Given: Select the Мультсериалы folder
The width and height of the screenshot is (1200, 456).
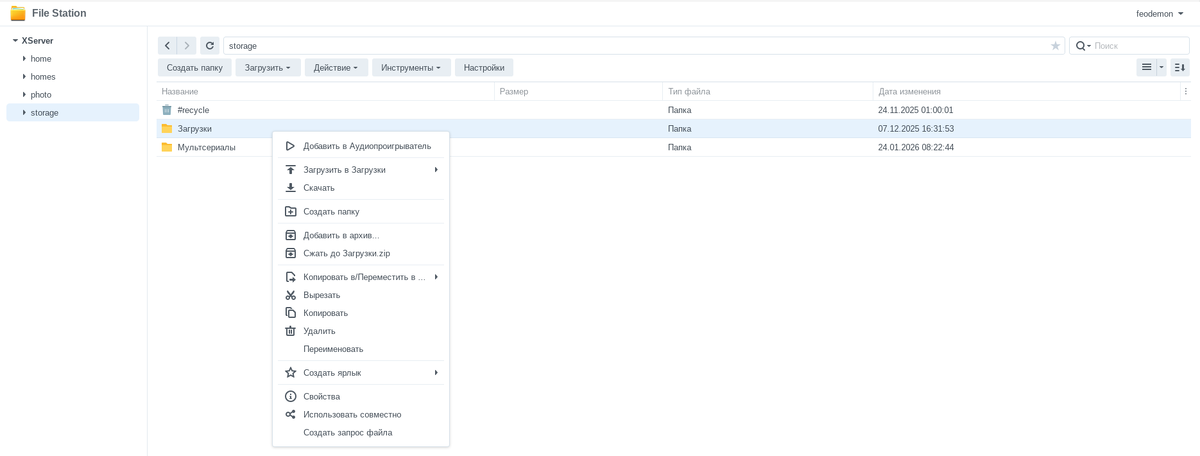Looking at the screenshot, I should [x=206, y=147].
